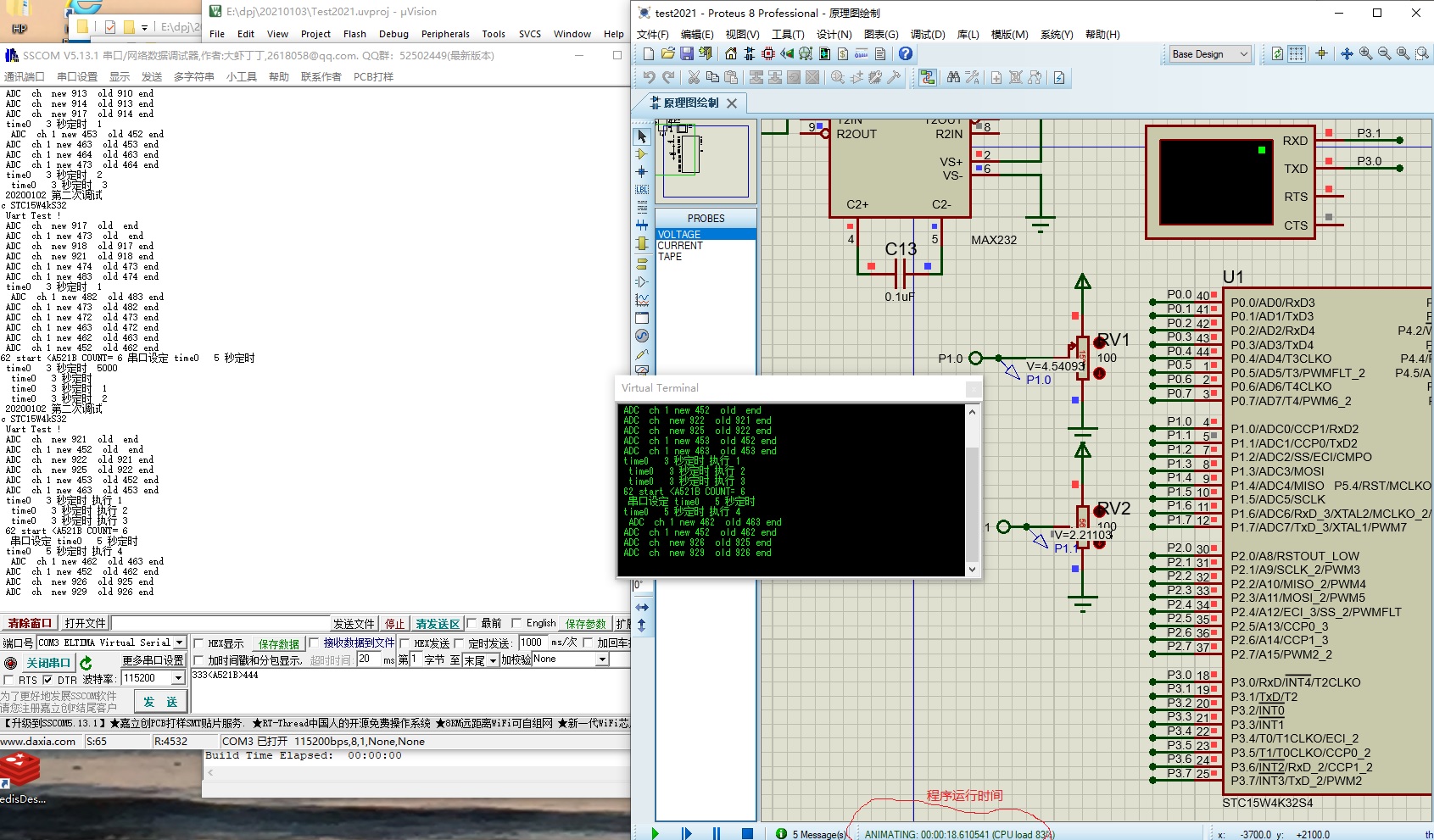Step the simulation one frame
This screenshot has width=1434, height=840.
(686, 833)
